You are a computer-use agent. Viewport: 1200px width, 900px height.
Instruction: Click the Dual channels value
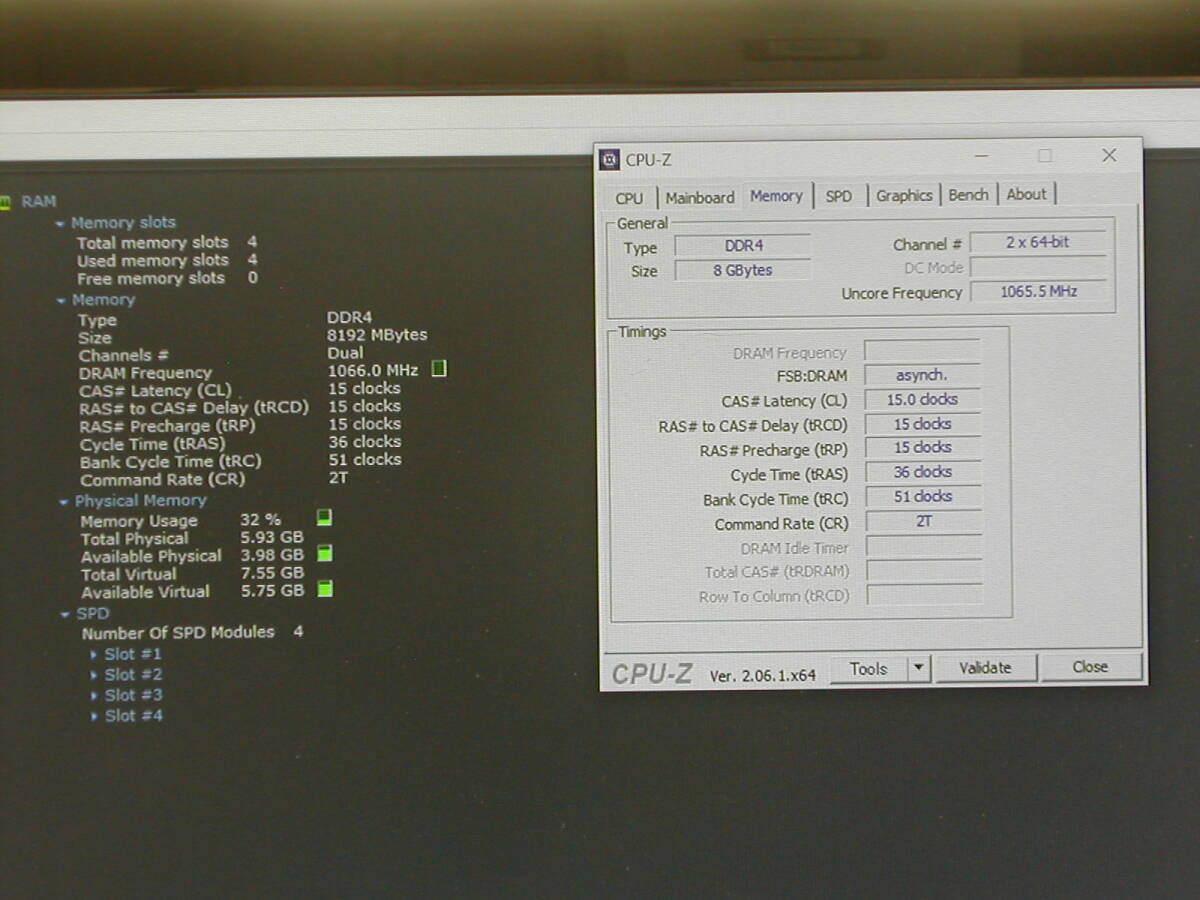click(x=345, y=353)
